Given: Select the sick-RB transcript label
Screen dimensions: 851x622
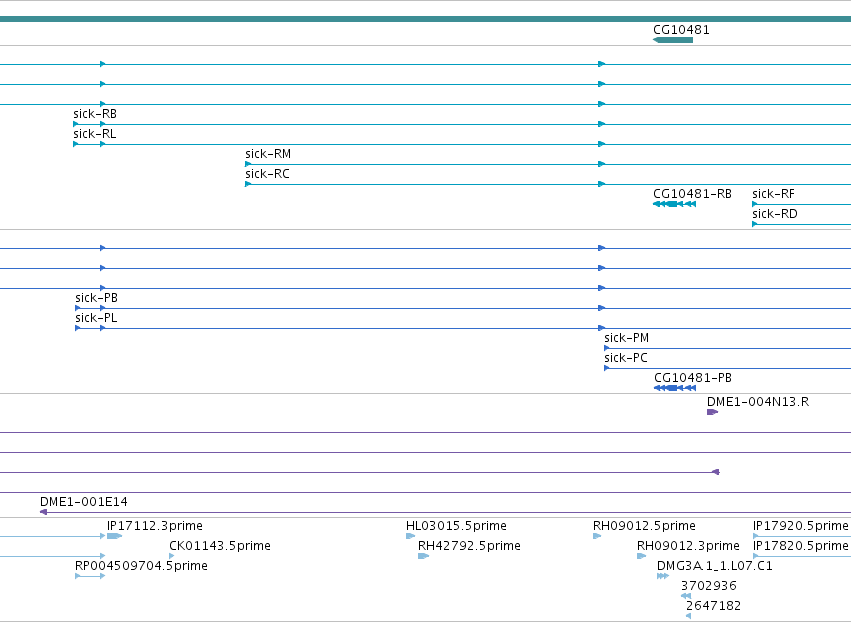Looking at the screenshot, I should (x=95, y=113).
